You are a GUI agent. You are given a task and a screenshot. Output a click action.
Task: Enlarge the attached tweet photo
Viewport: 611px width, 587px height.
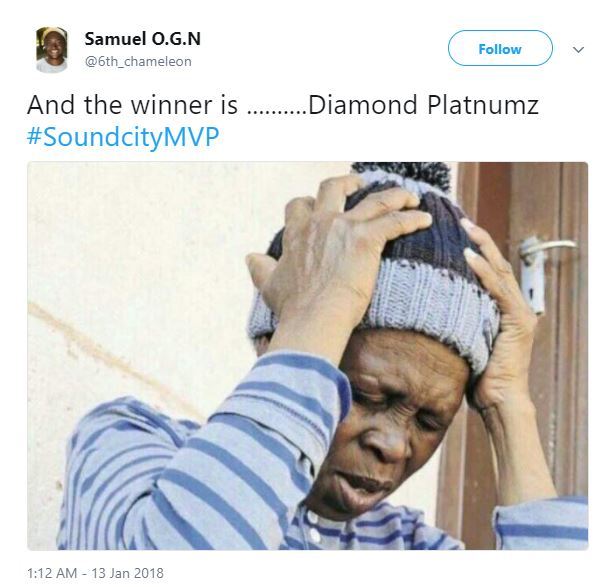307,355
